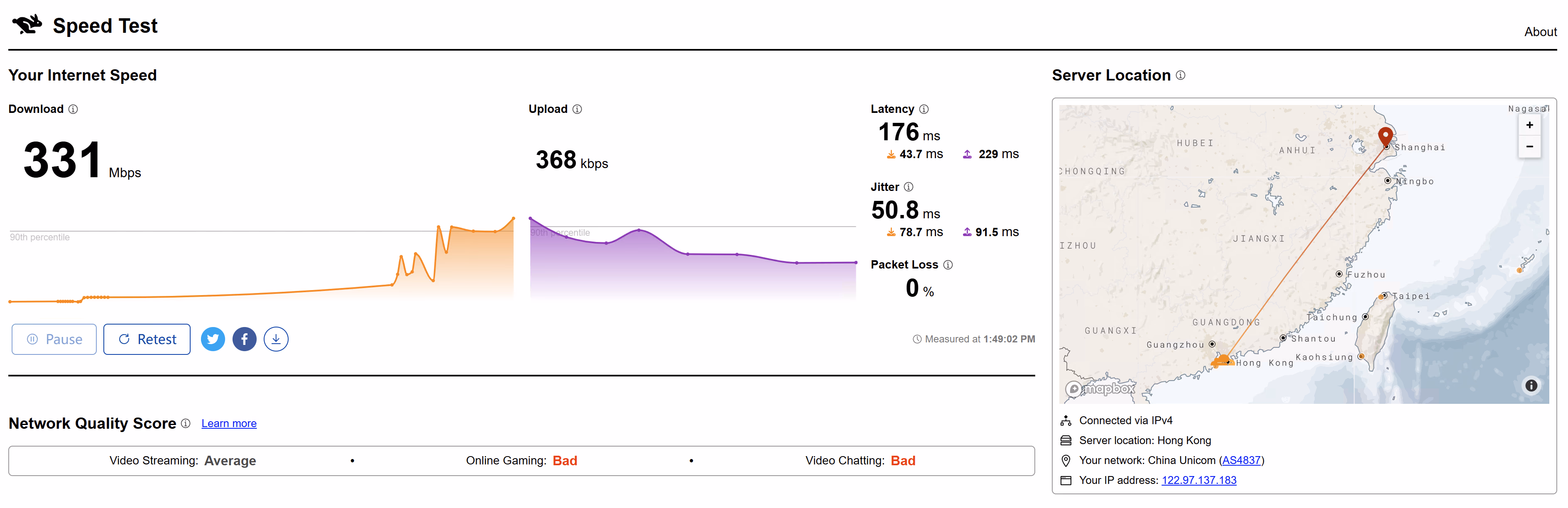Click the Speed Test rabbit logo
The image size is (1568, 508).
[x=27, y=25]
